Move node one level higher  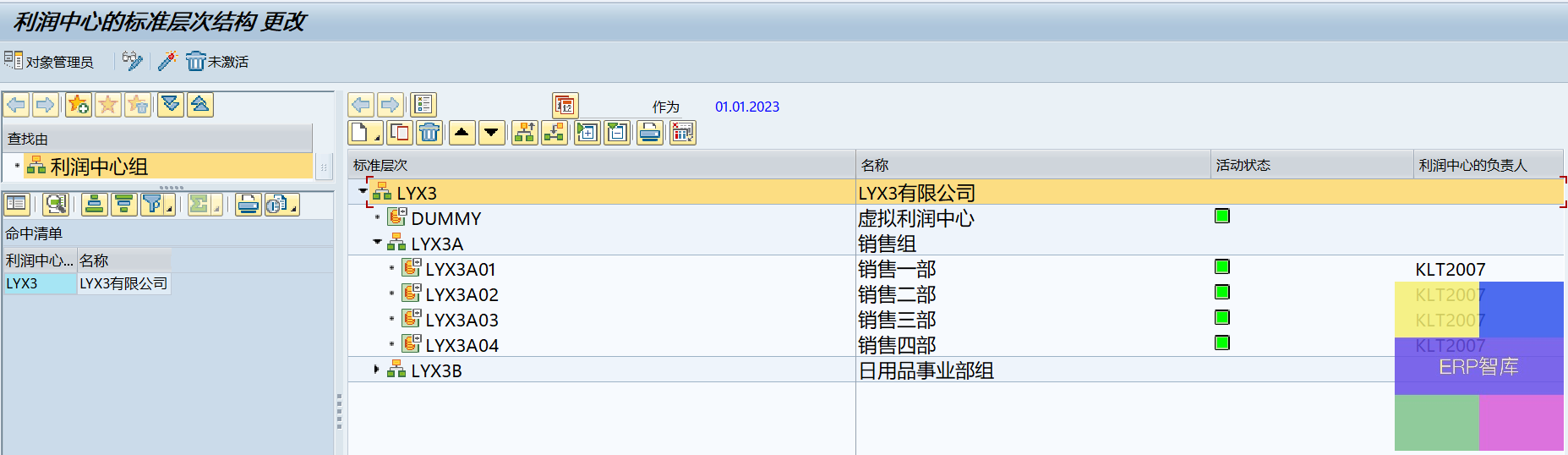(x=525, y=133)
